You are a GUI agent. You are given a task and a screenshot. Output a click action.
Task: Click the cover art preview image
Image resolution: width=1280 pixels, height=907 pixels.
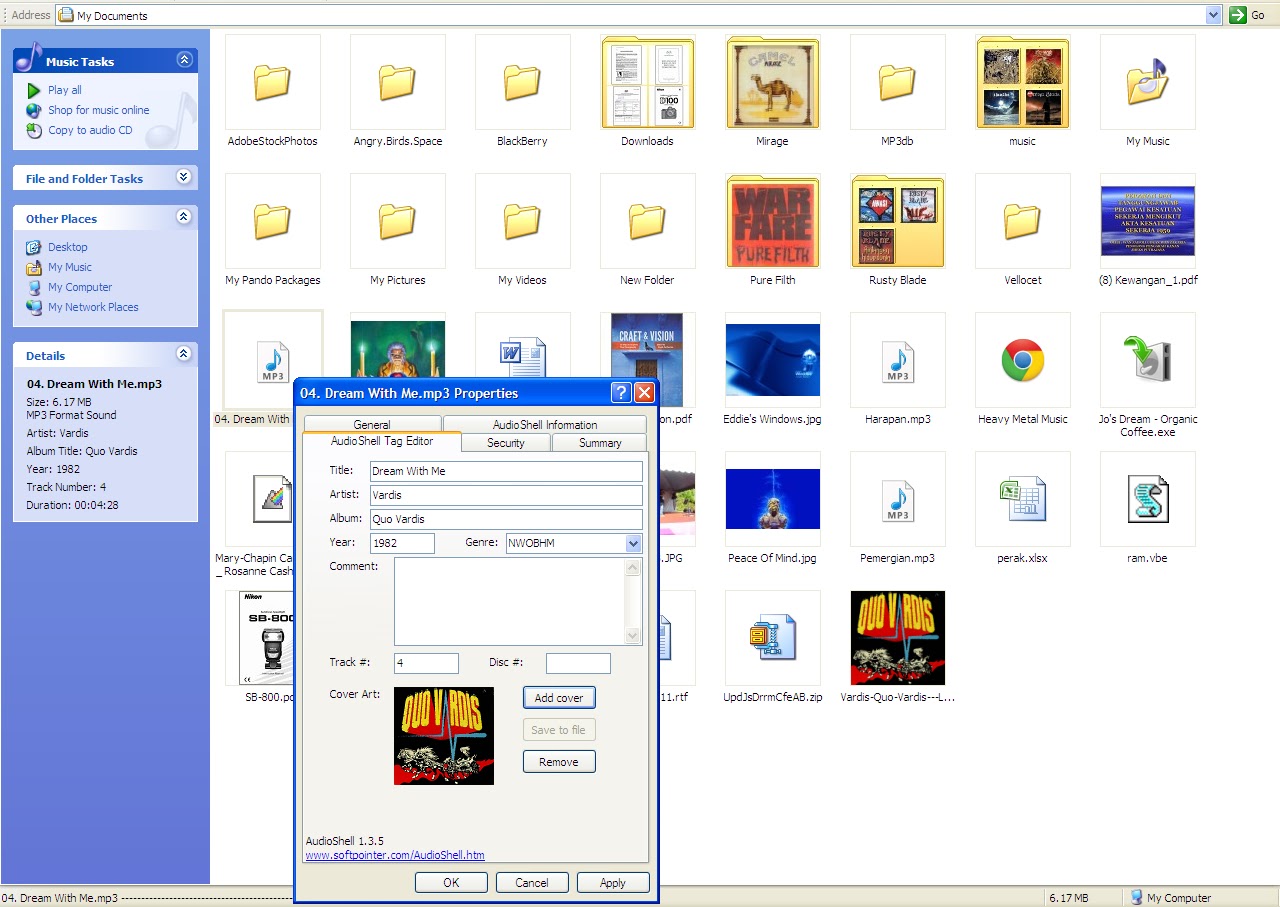click(x=444, y=736)
